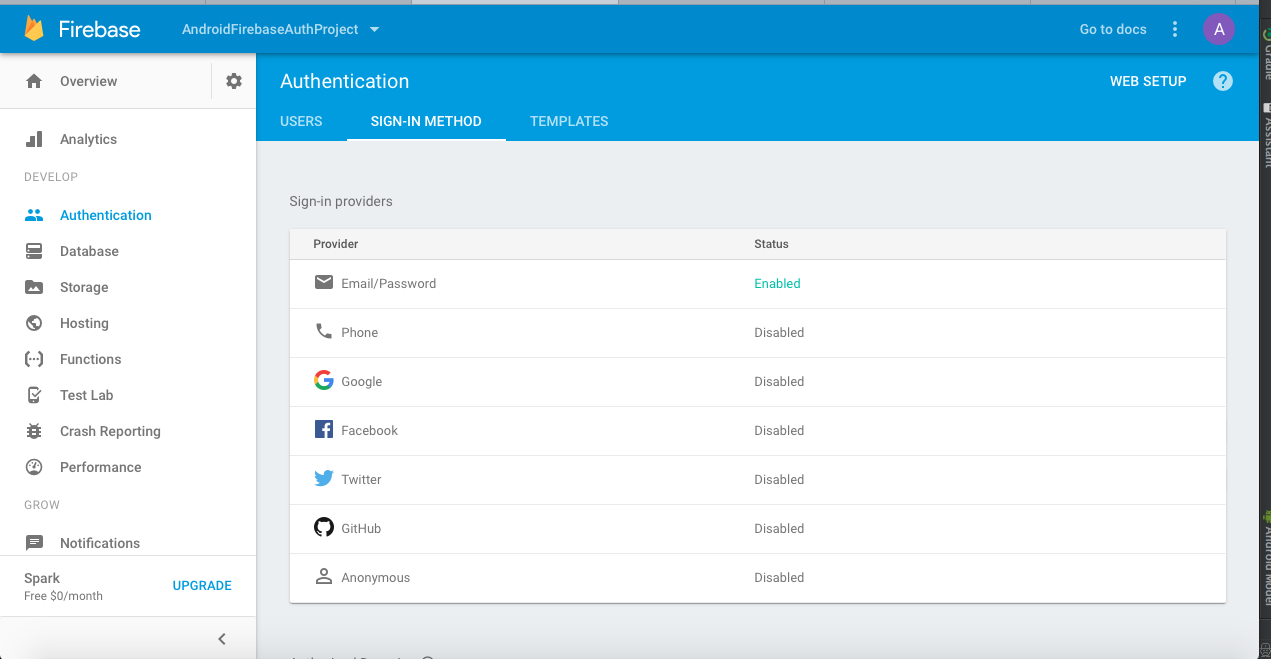This screenshot has height=659, width=1271.
Task: Click the Notifications message icon
Action: pos(34,543)
